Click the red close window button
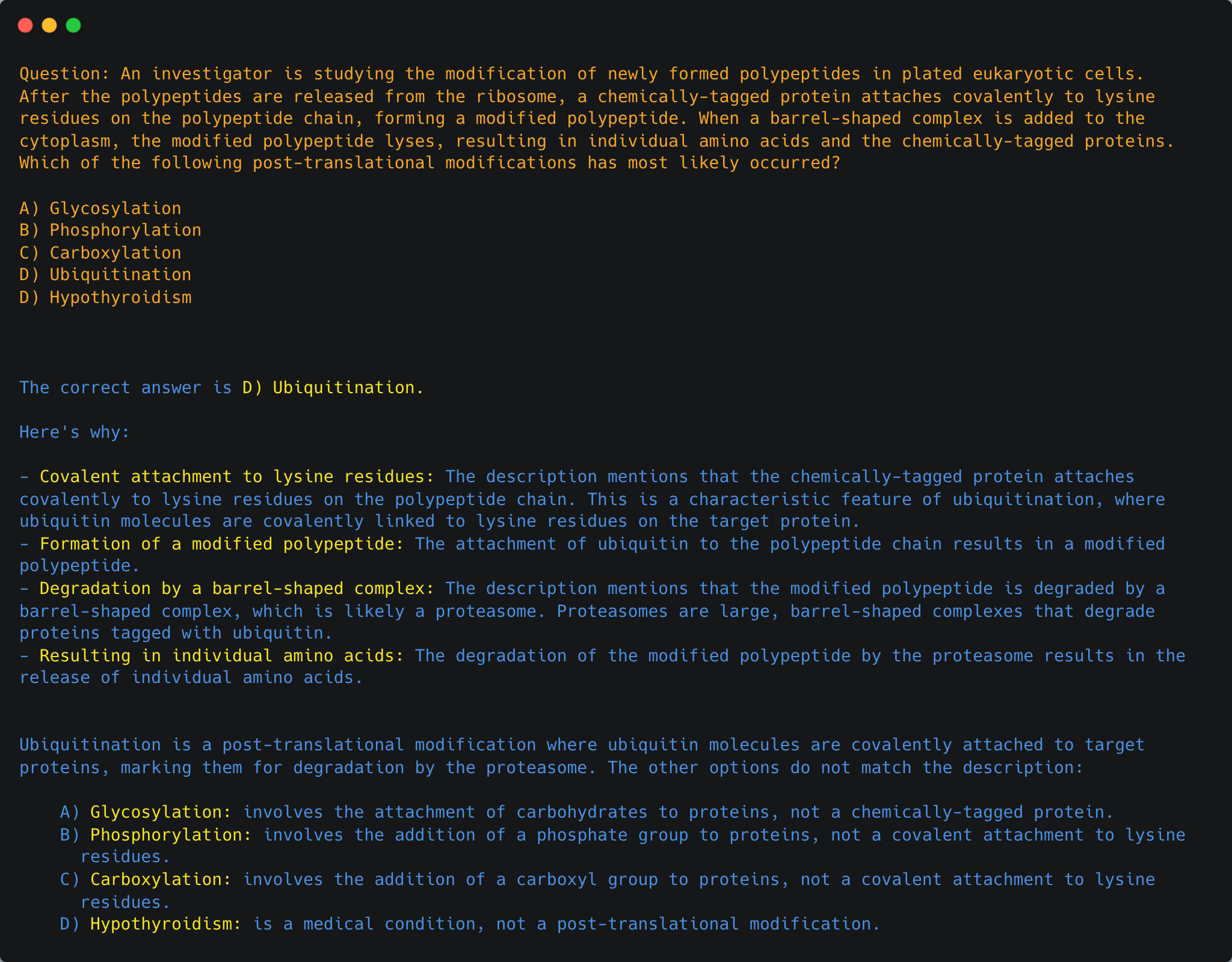 [x=25, y=25]
